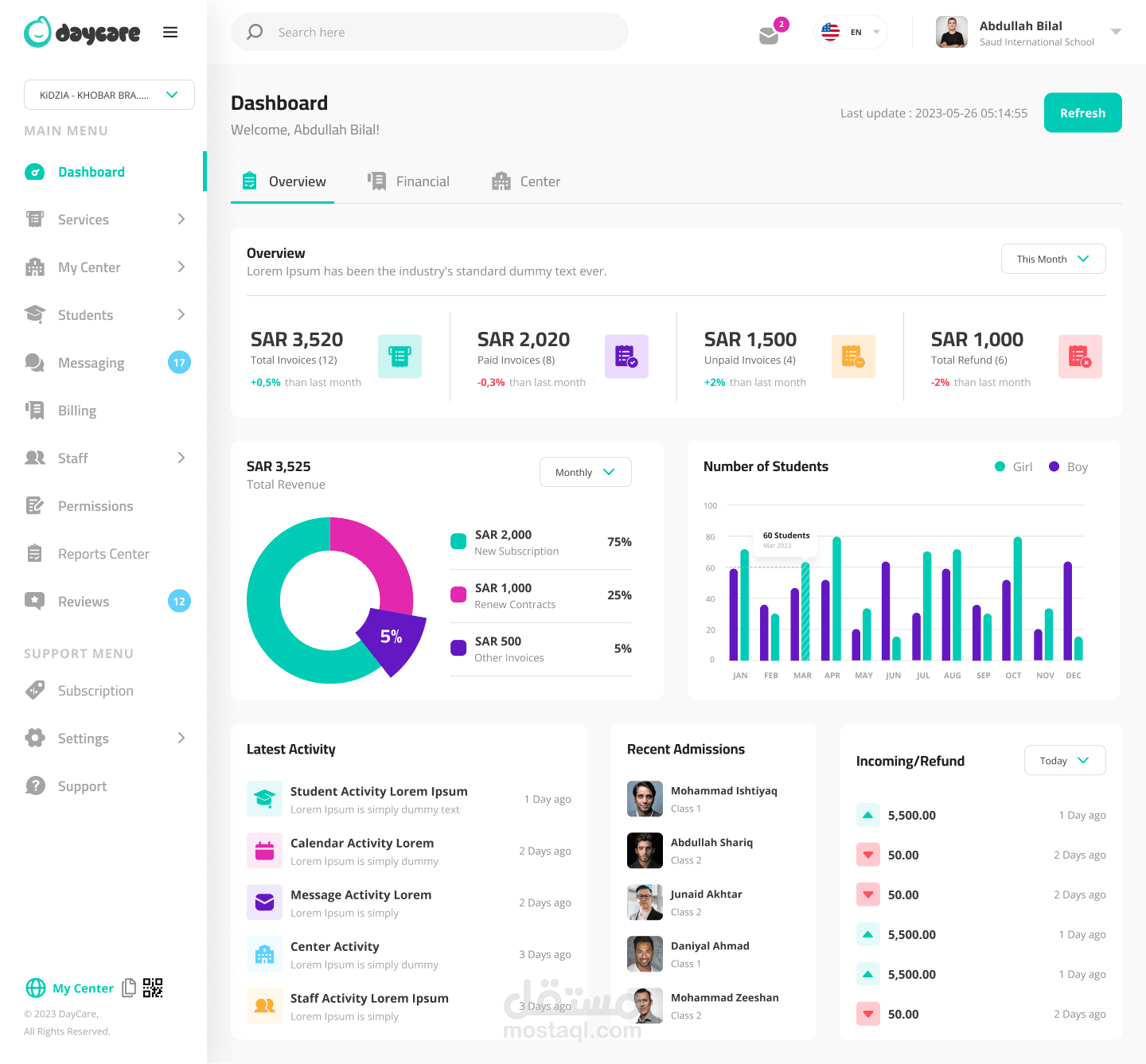Screen dimensions: 1146x1064
Task: Click the Messaging badge showing 17
Action: click(180, 363)
